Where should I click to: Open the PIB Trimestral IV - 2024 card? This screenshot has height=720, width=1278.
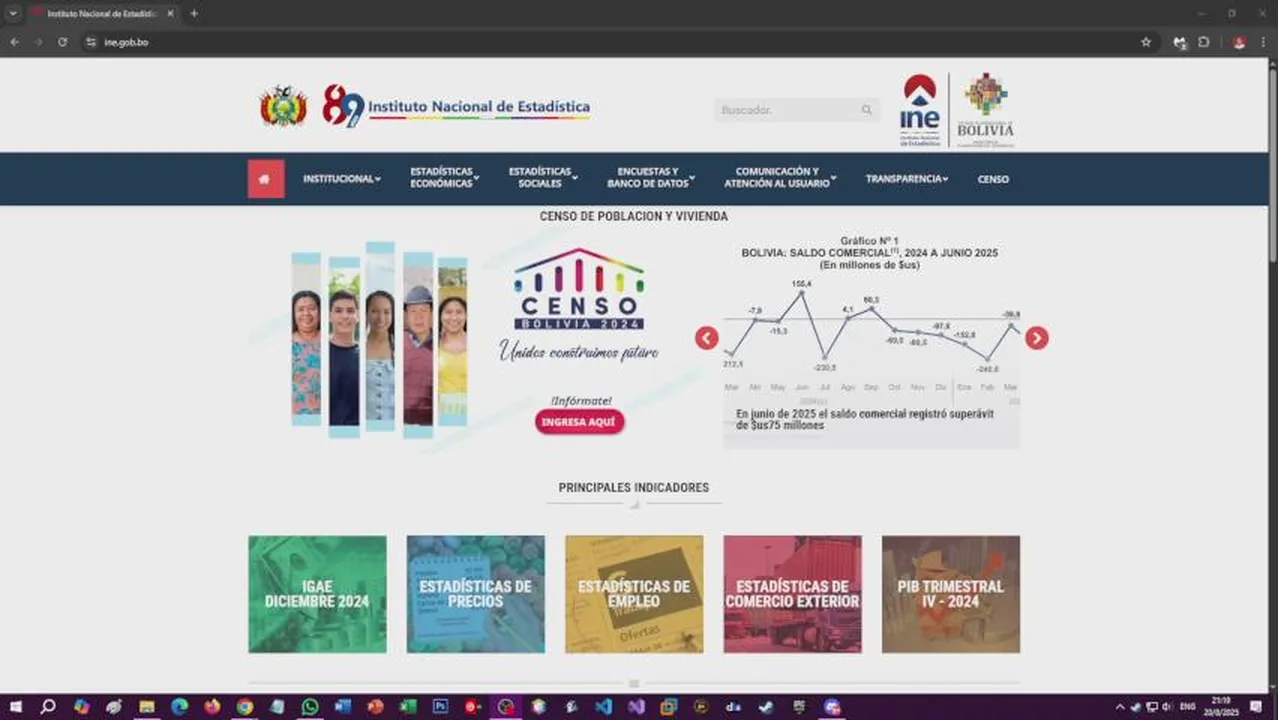pos(951,594)
